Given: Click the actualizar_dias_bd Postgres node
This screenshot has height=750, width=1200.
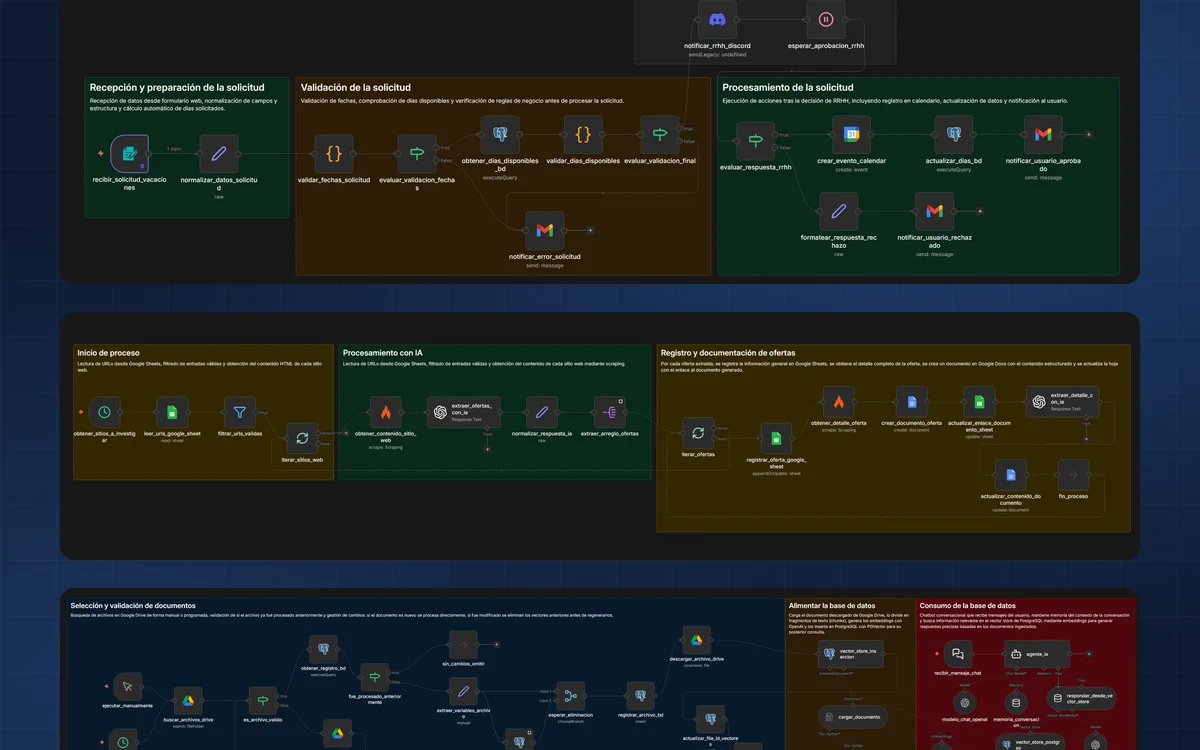Looking at the screenshot, I should pyautogui.click(x=954, y=134).
